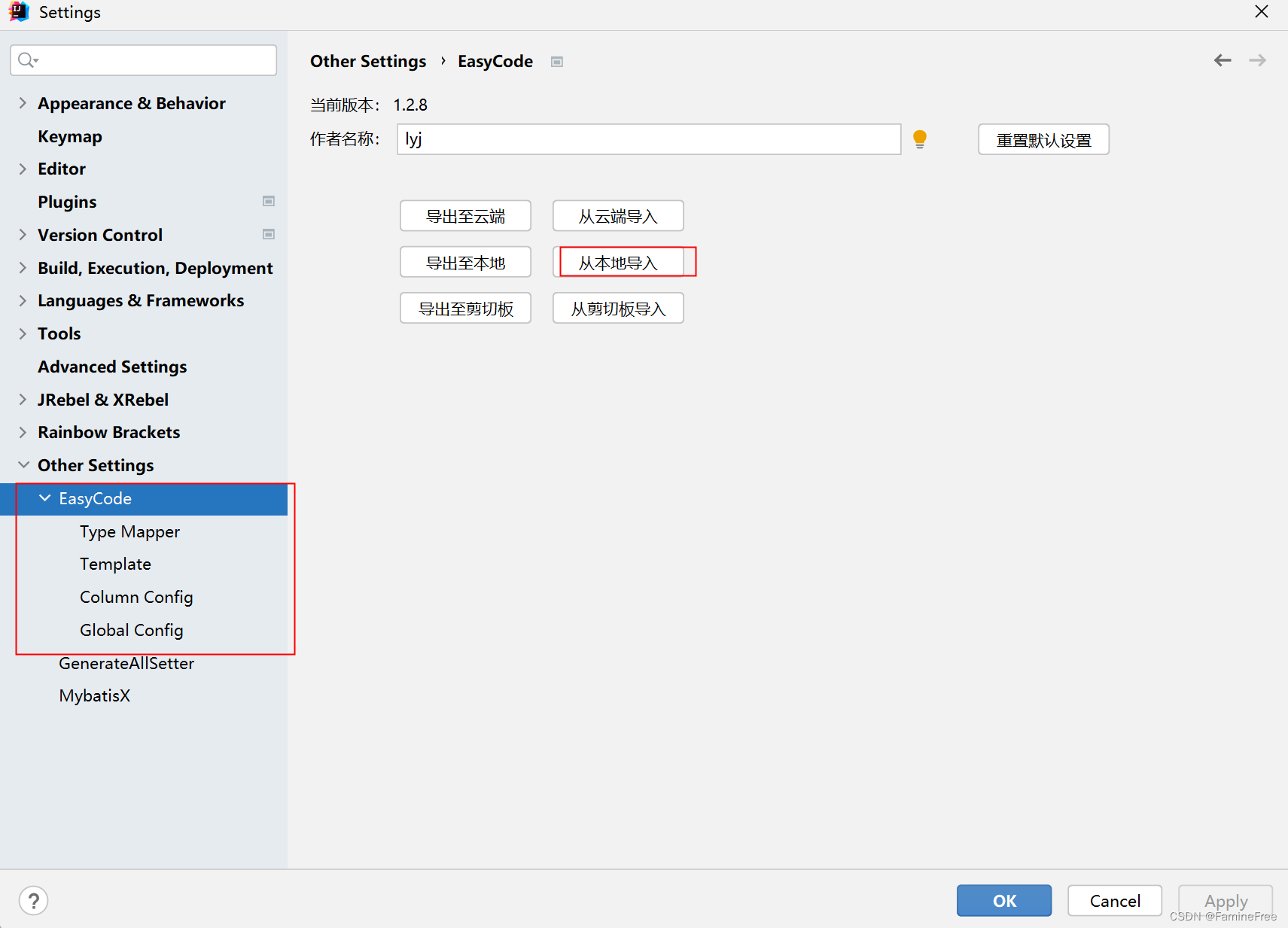Open help via the question mark icon
The height and width of the screenshot is (928, 1288).
coord(33,900)
